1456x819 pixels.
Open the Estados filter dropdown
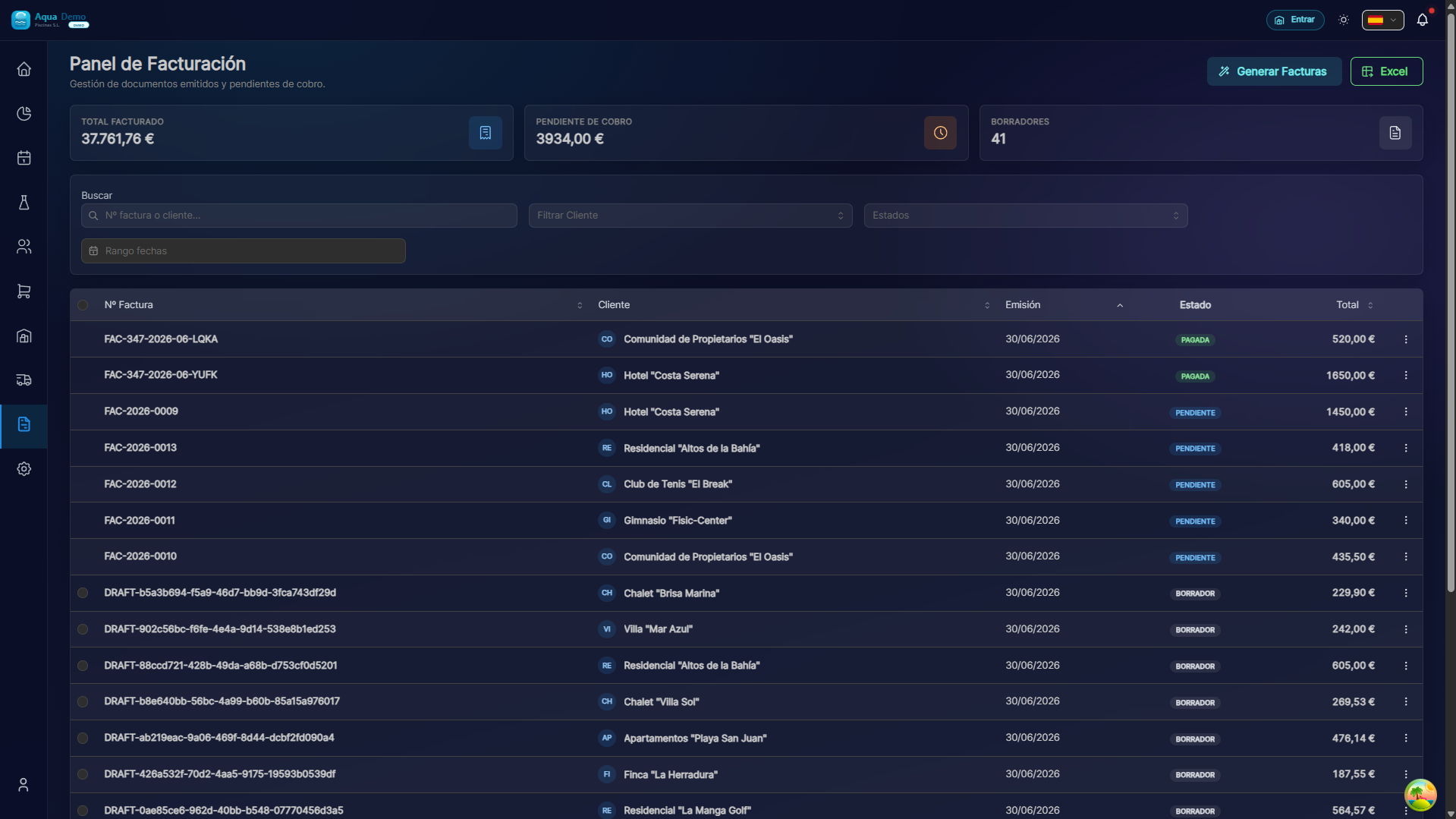[x=1025, y=216]
